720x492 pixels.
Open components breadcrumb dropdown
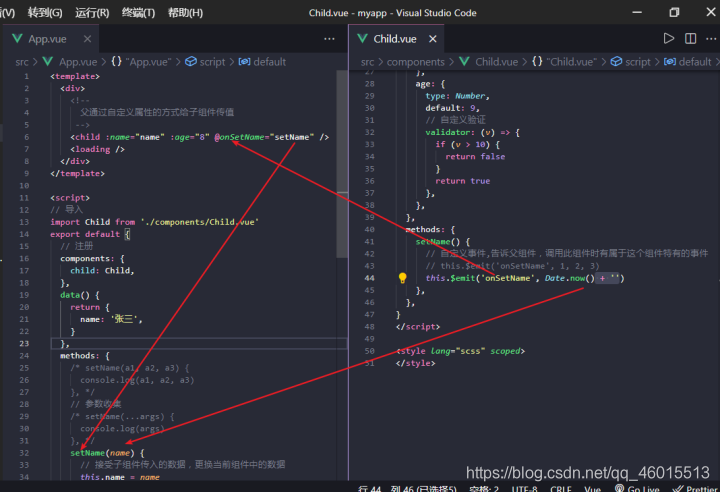coord(416,62)
